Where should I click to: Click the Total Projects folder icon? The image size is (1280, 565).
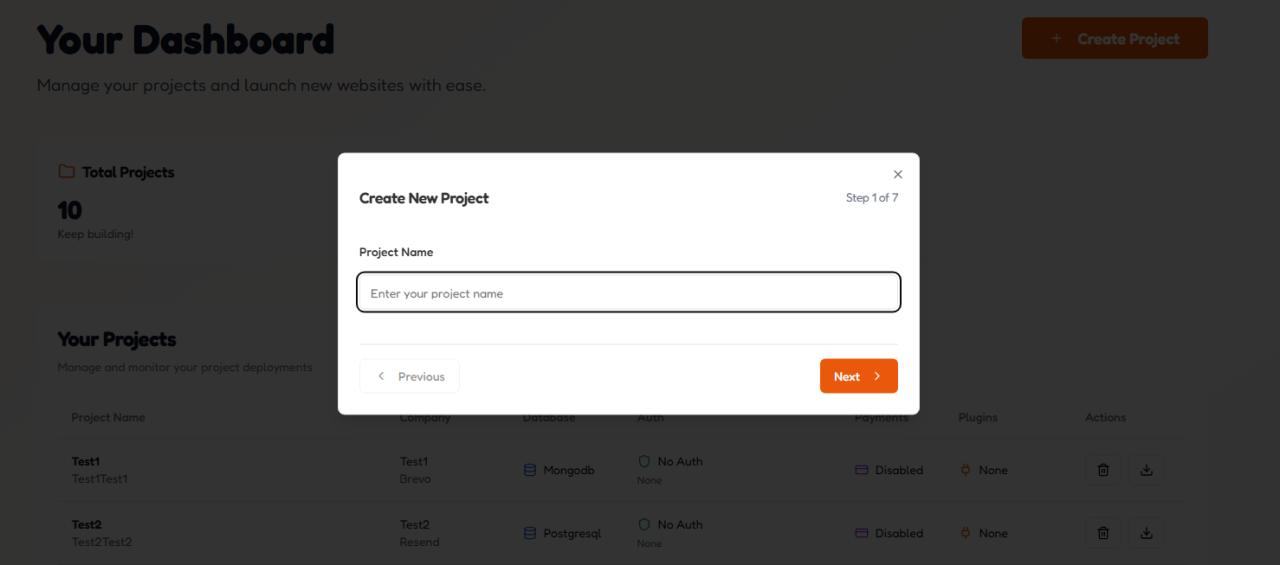click(66, 172)
